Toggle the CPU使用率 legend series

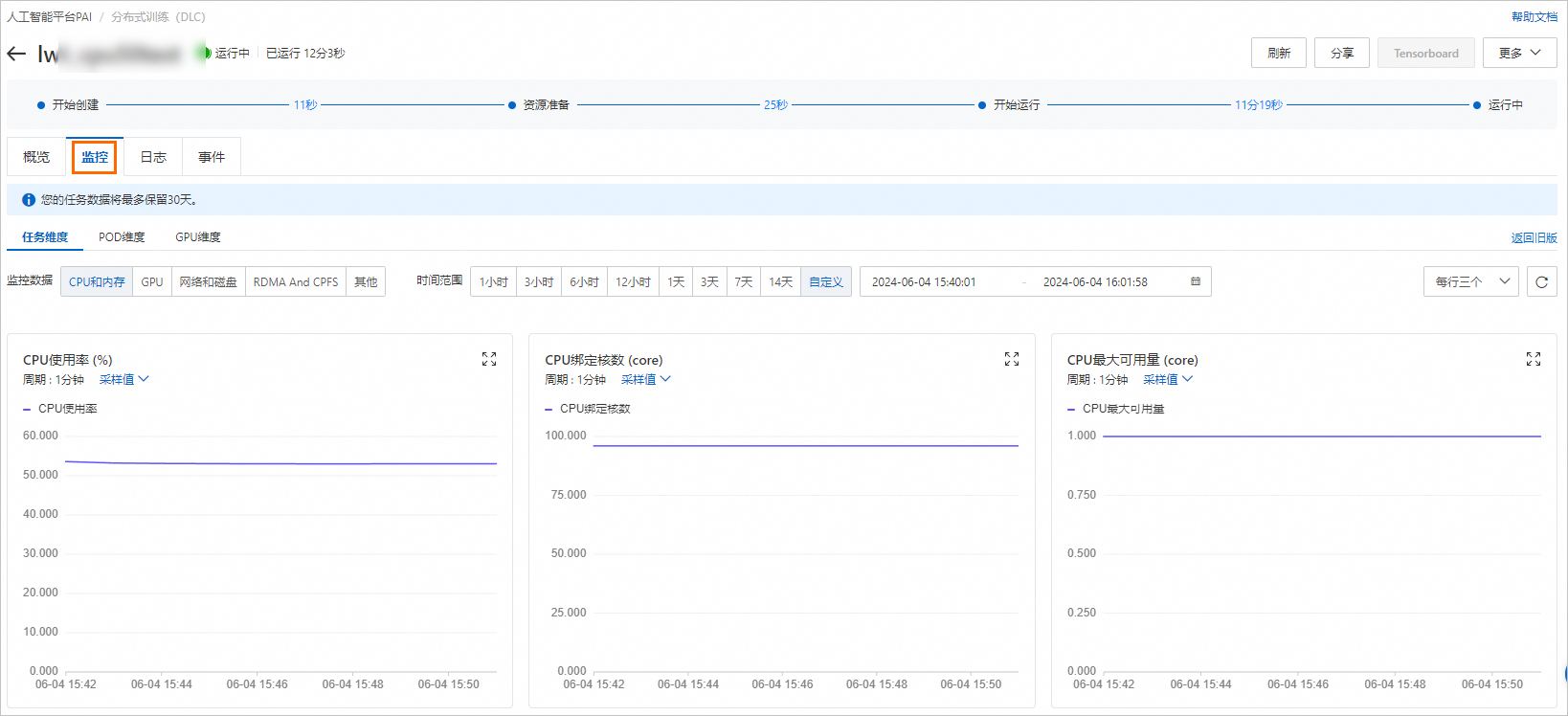pos(60,409)
